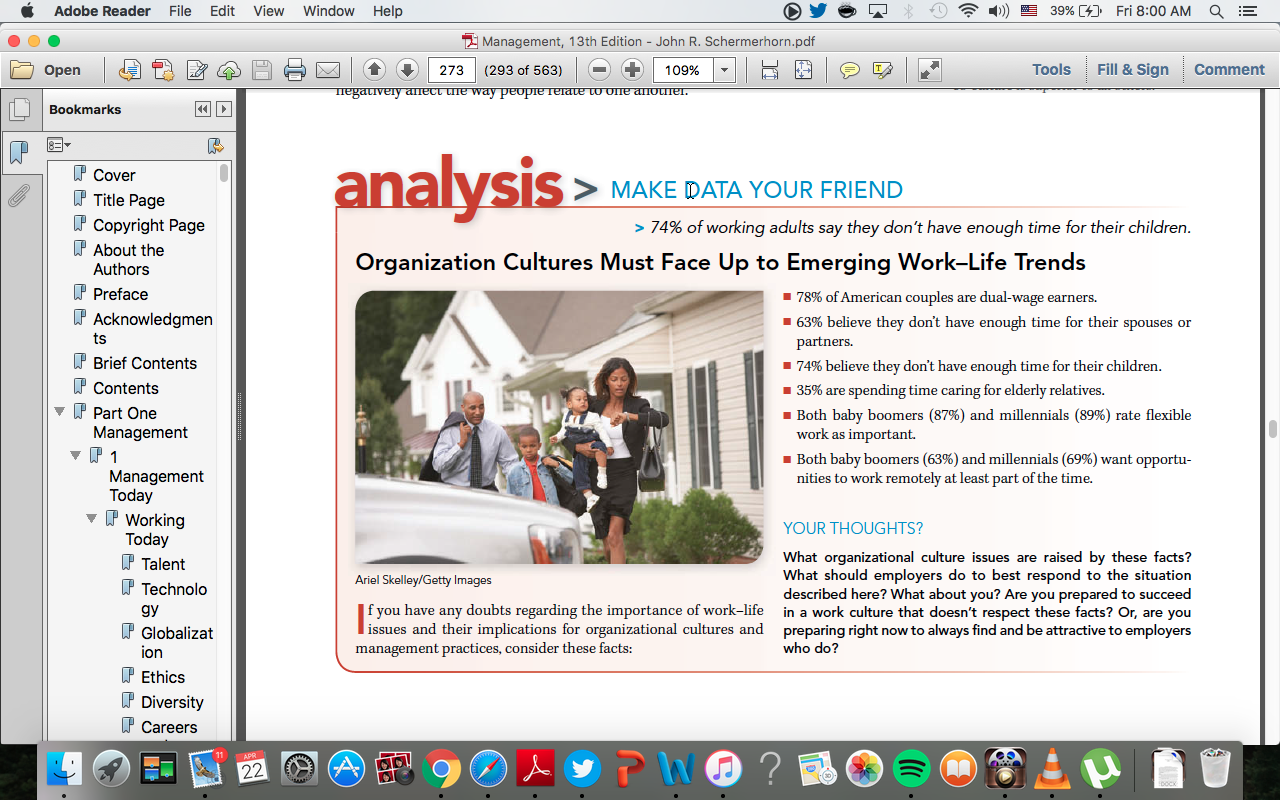Screen dimensions: 1280x800
Task: Open the Adobe Reader application menu
Action: click(x=102, y=11)
